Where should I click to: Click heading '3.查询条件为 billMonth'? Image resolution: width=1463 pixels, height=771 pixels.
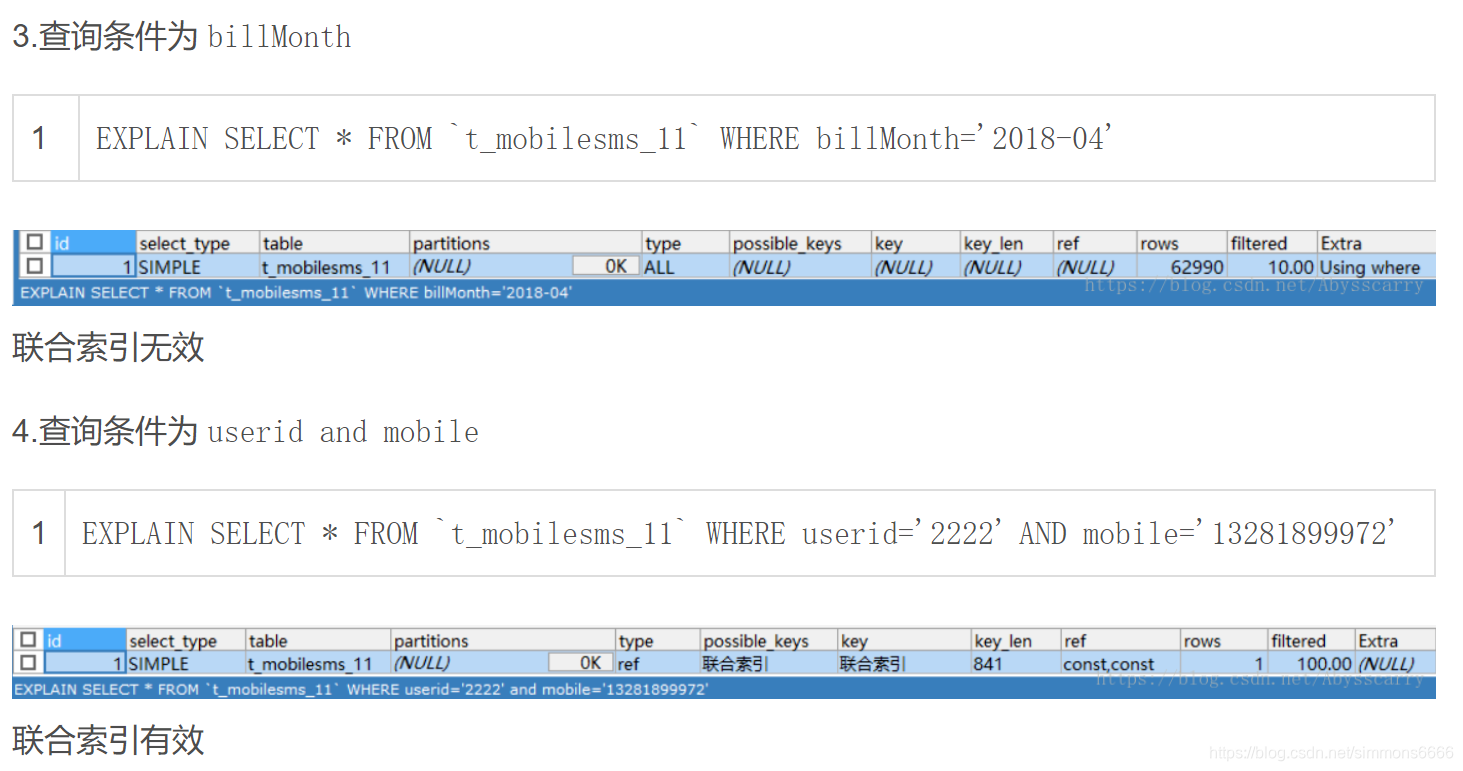tap(182, 37)
